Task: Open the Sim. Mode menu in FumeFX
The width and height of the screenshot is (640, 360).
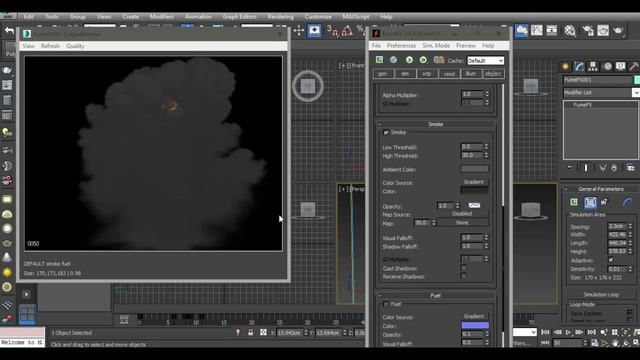Action: [x=436, y=46]
